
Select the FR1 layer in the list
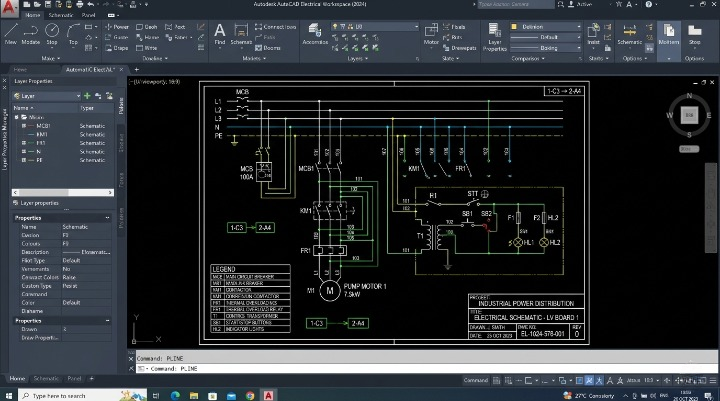41,142
